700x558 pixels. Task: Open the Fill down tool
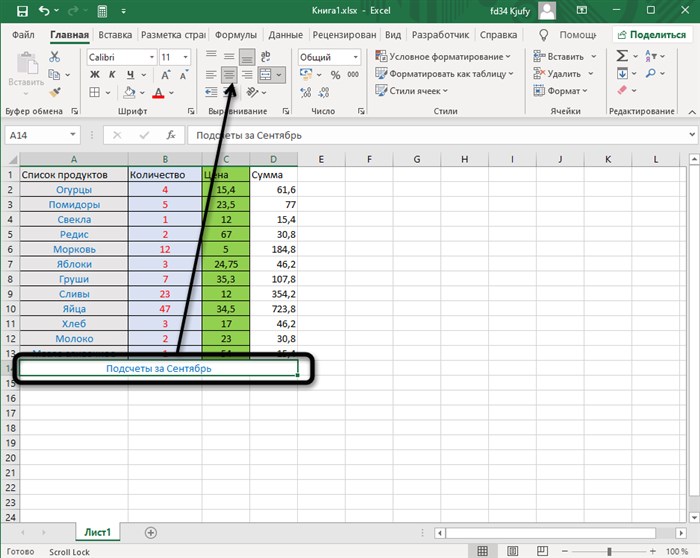(x=622, y=73)
